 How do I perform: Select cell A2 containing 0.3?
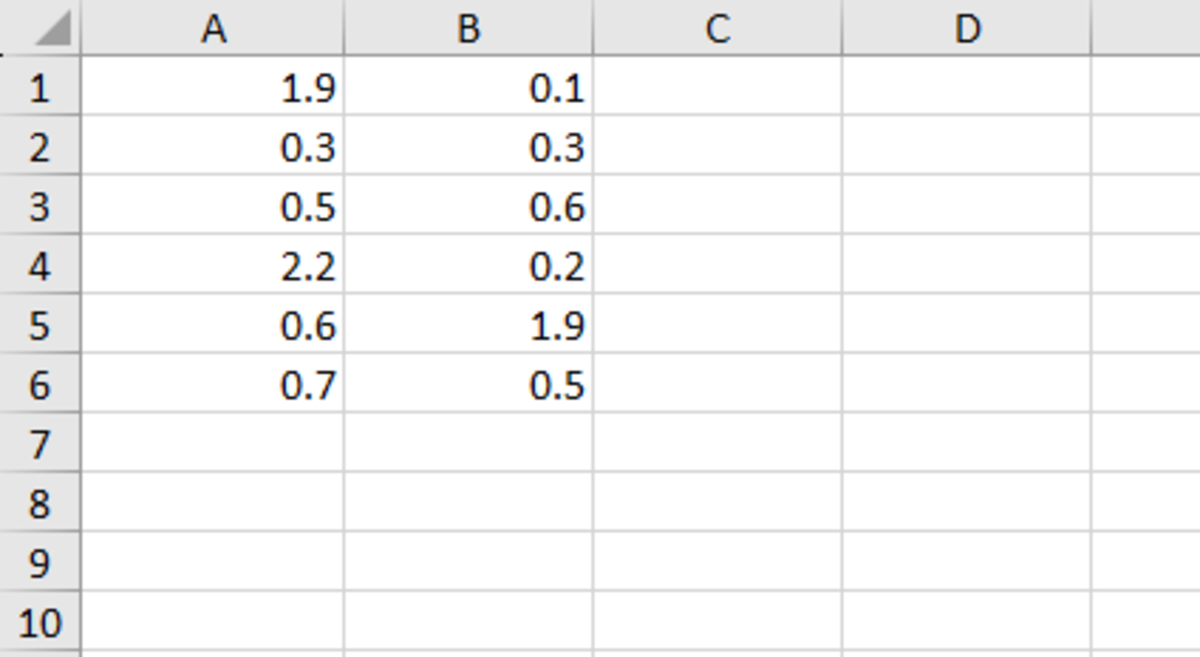click(213, 147)
